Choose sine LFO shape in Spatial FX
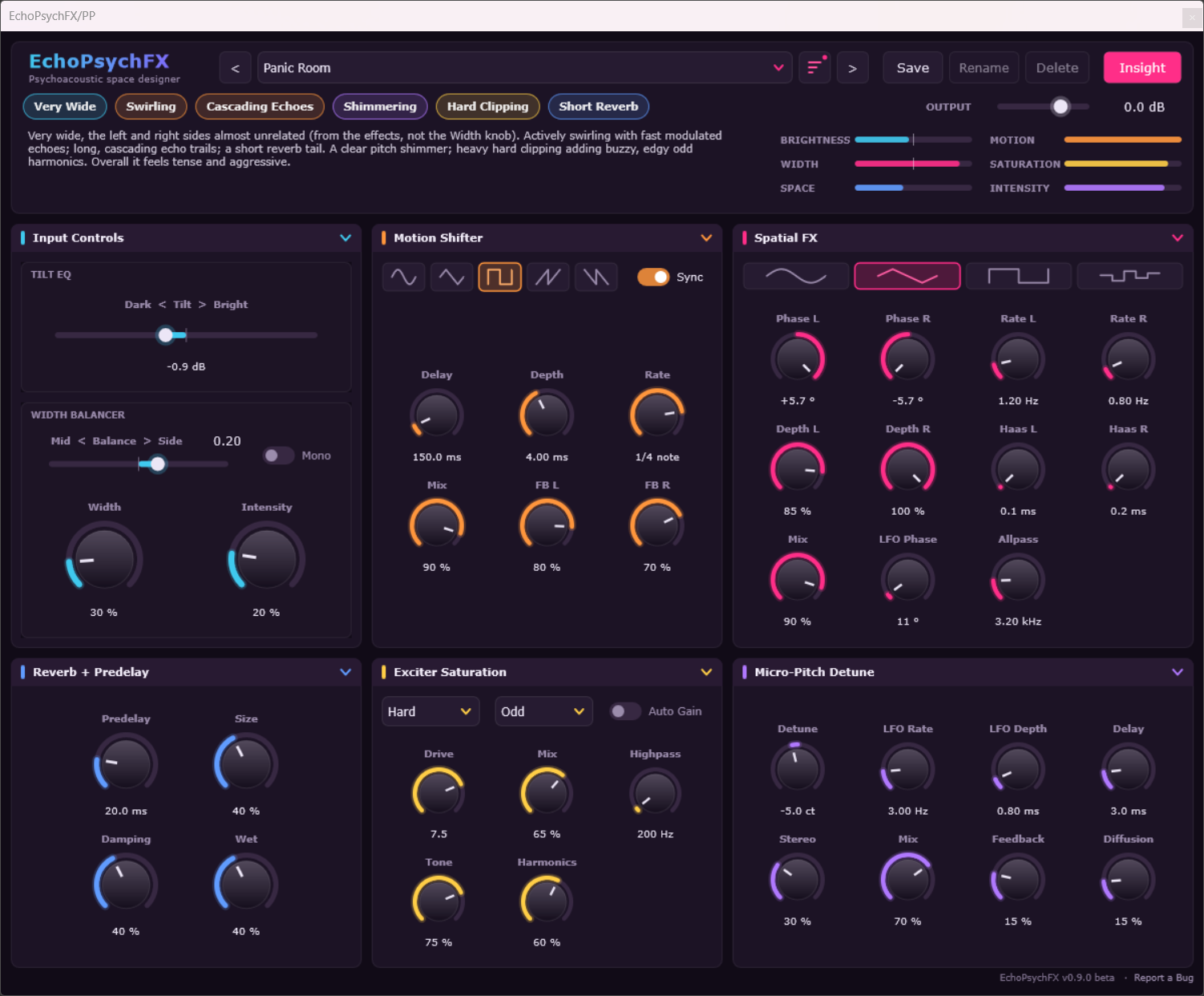This screenshot has height=996, width=1204. pos(796,276)
